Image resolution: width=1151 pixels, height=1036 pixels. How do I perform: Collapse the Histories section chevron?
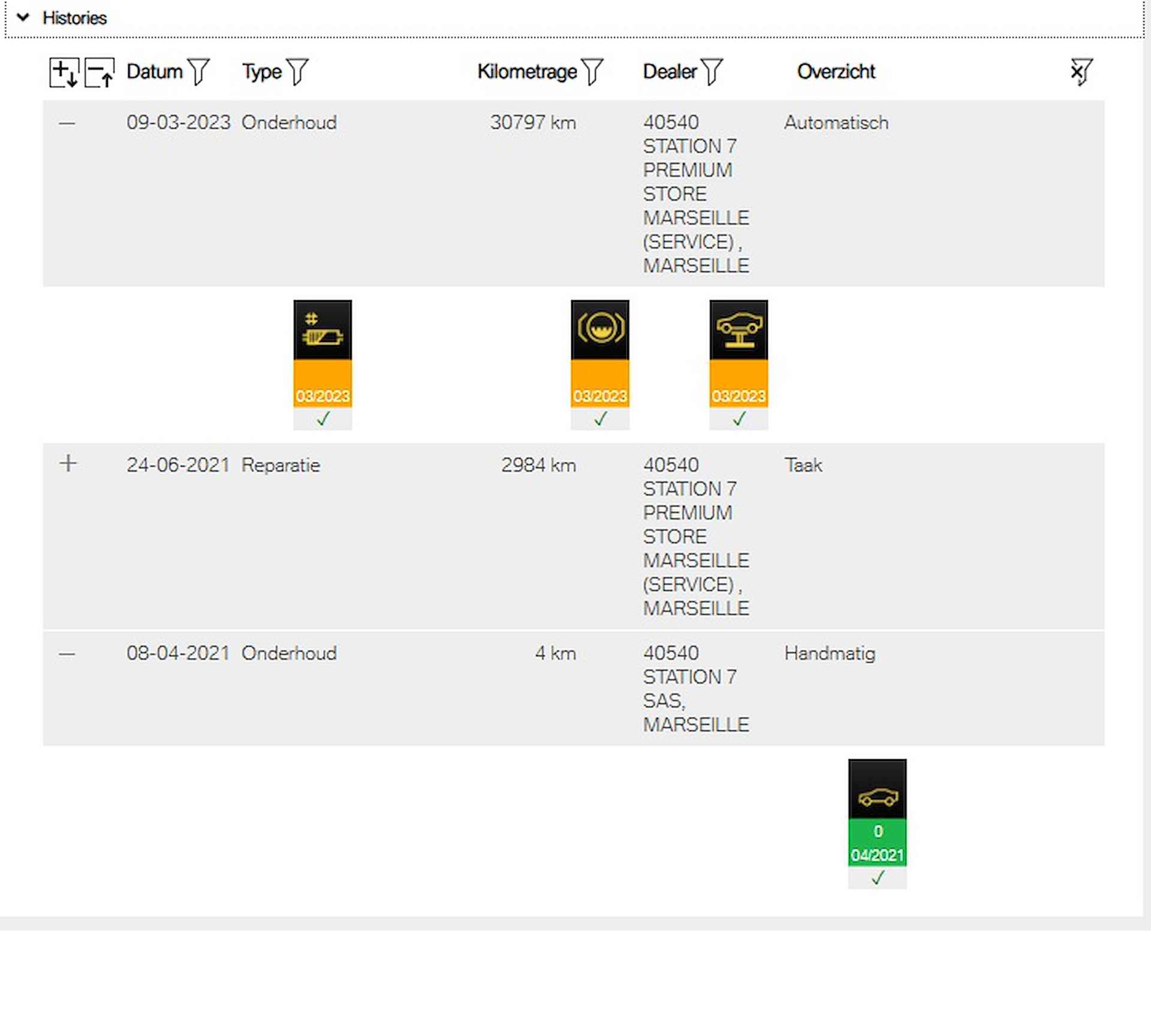click(23, 17)
